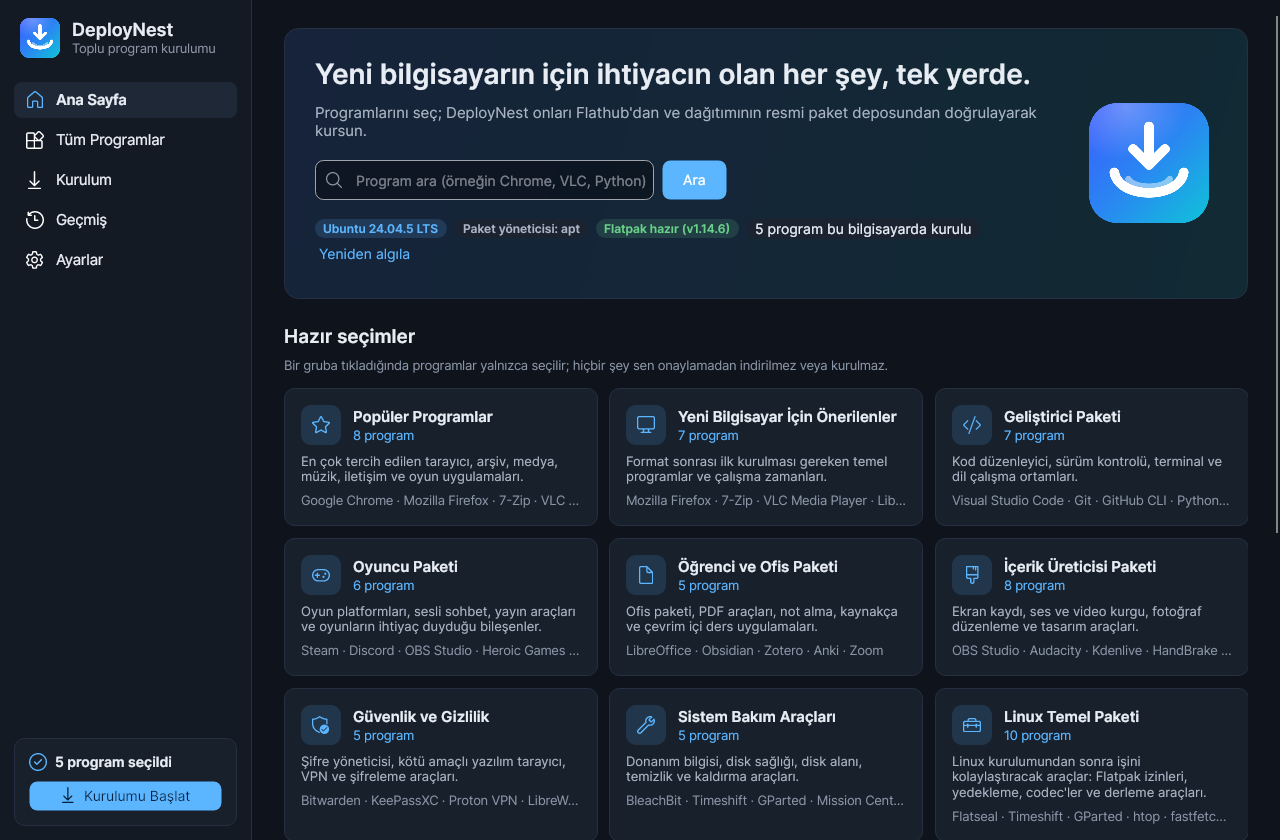1280x840 pixels.
Task: Click the brush icon of İçerik Üreticisi Paketi
Action: coord(972,575)
